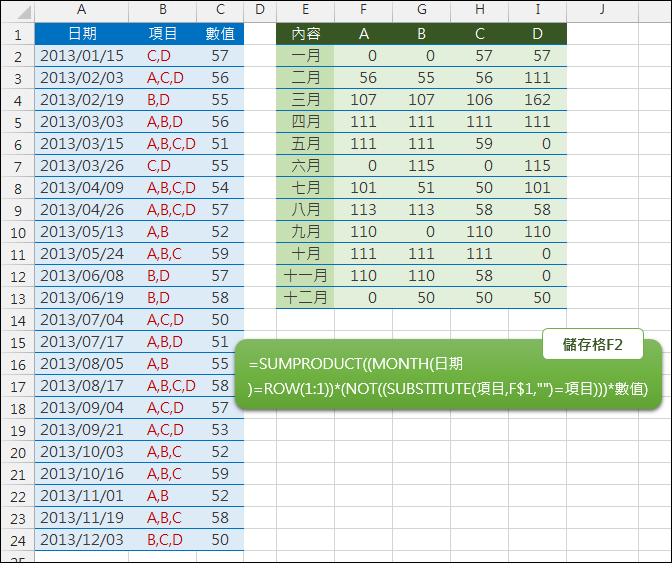The image size is (672, 563).
Task: Select row 14 header
Action: click(18, 320)
